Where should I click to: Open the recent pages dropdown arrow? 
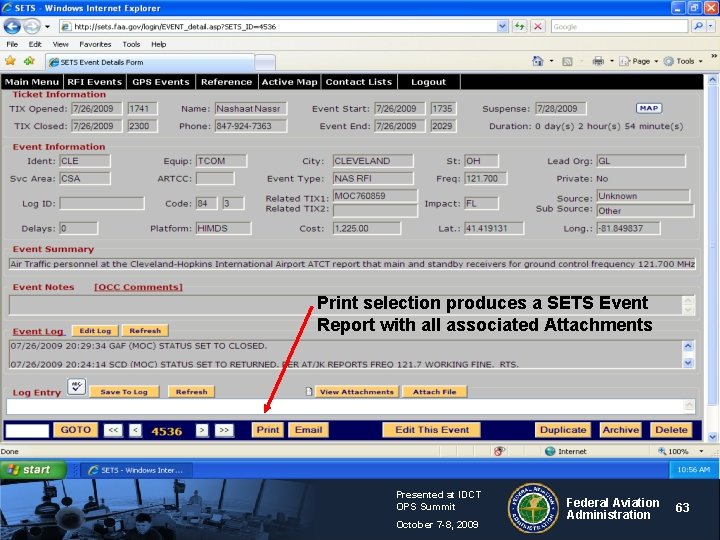tap(47, 27)
